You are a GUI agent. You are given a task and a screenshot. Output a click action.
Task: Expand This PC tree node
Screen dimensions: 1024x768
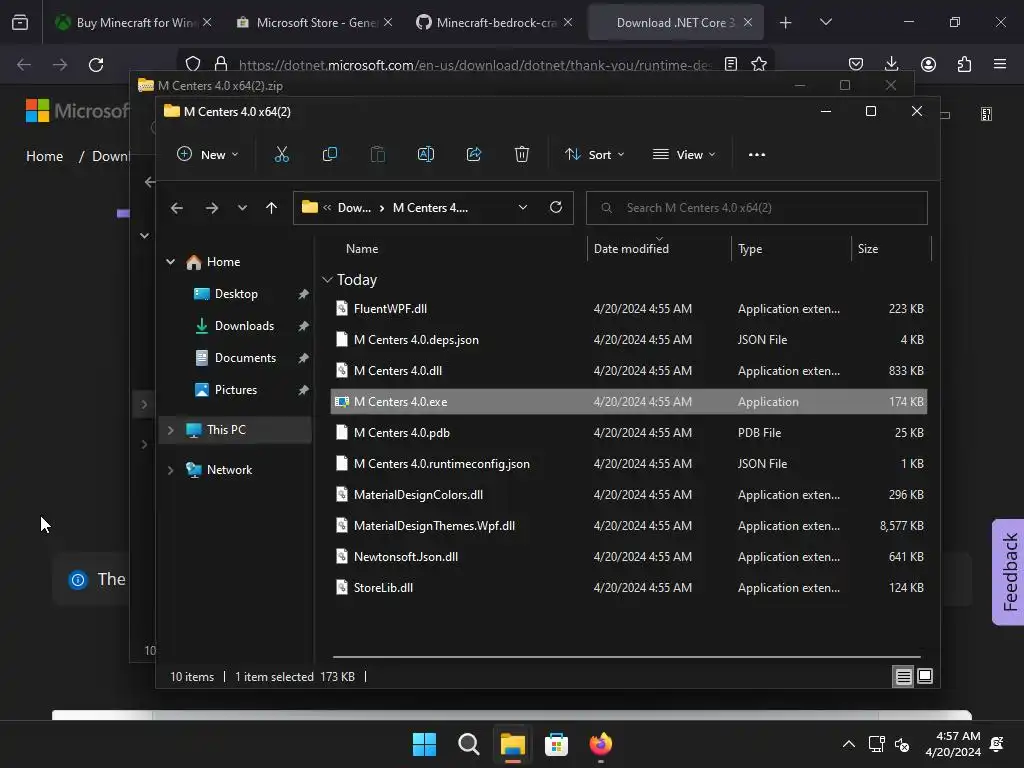pyautogui.click(x=170, y=430)
